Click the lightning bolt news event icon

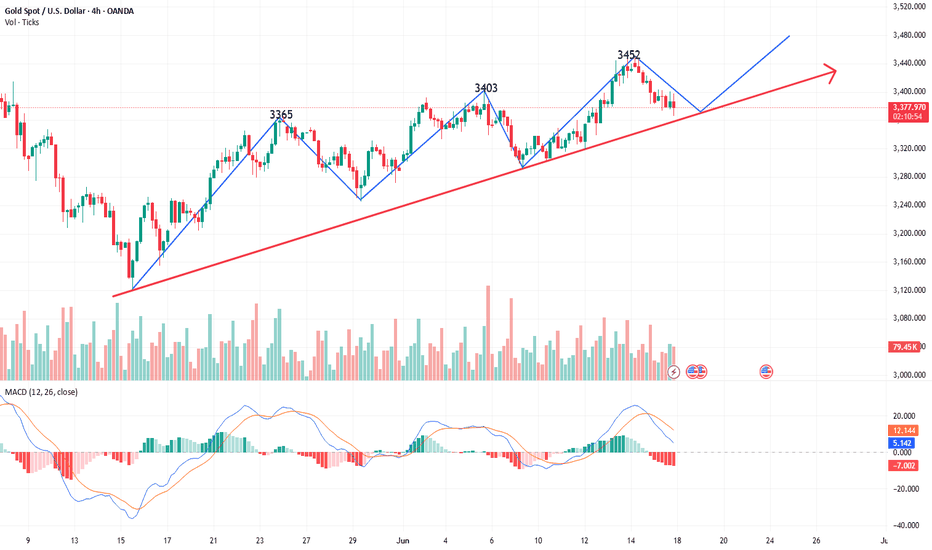[673, 372]
